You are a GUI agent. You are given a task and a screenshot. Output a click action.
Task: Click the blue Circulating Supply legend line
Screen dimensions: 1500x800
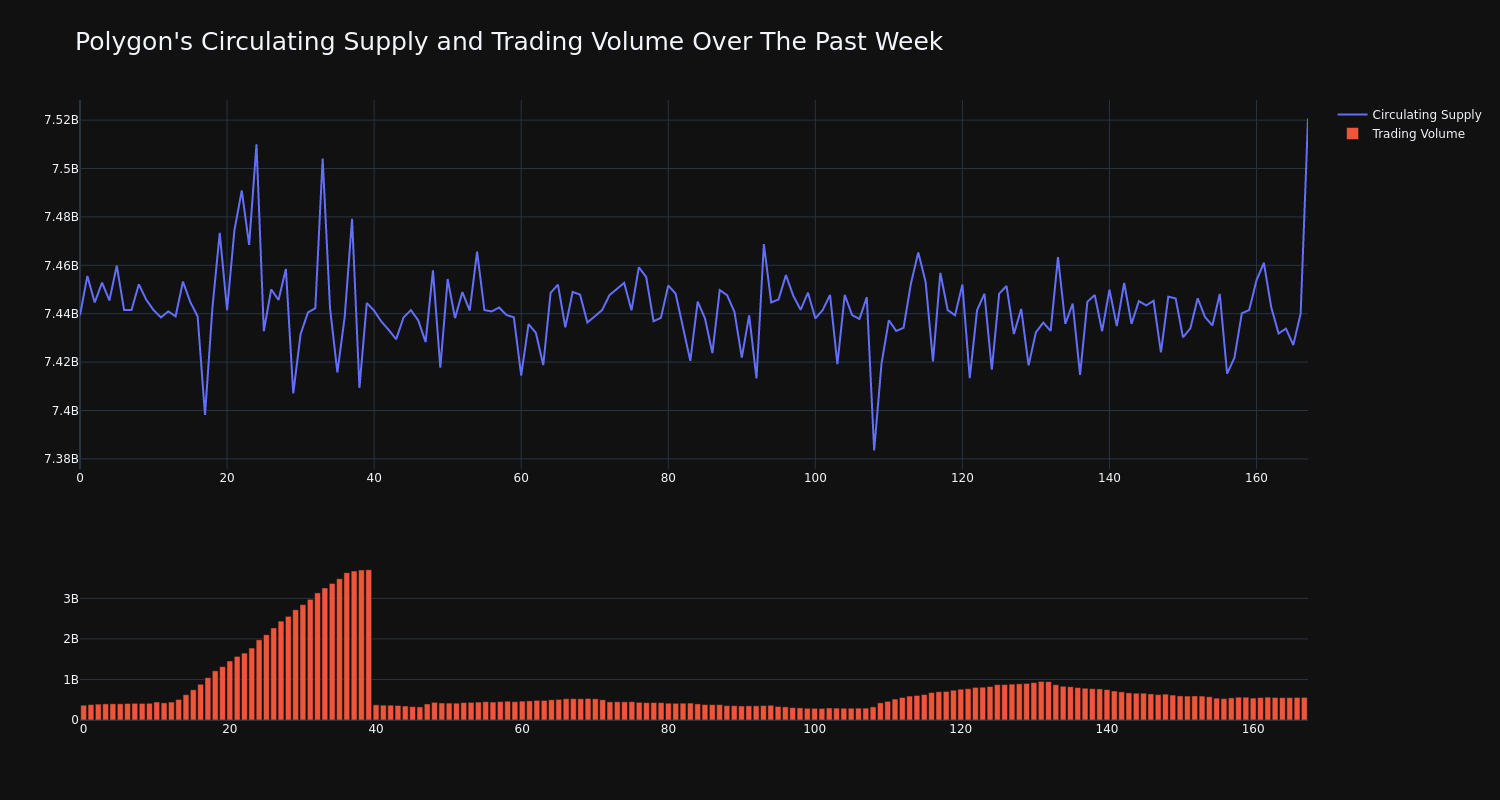1352,115
